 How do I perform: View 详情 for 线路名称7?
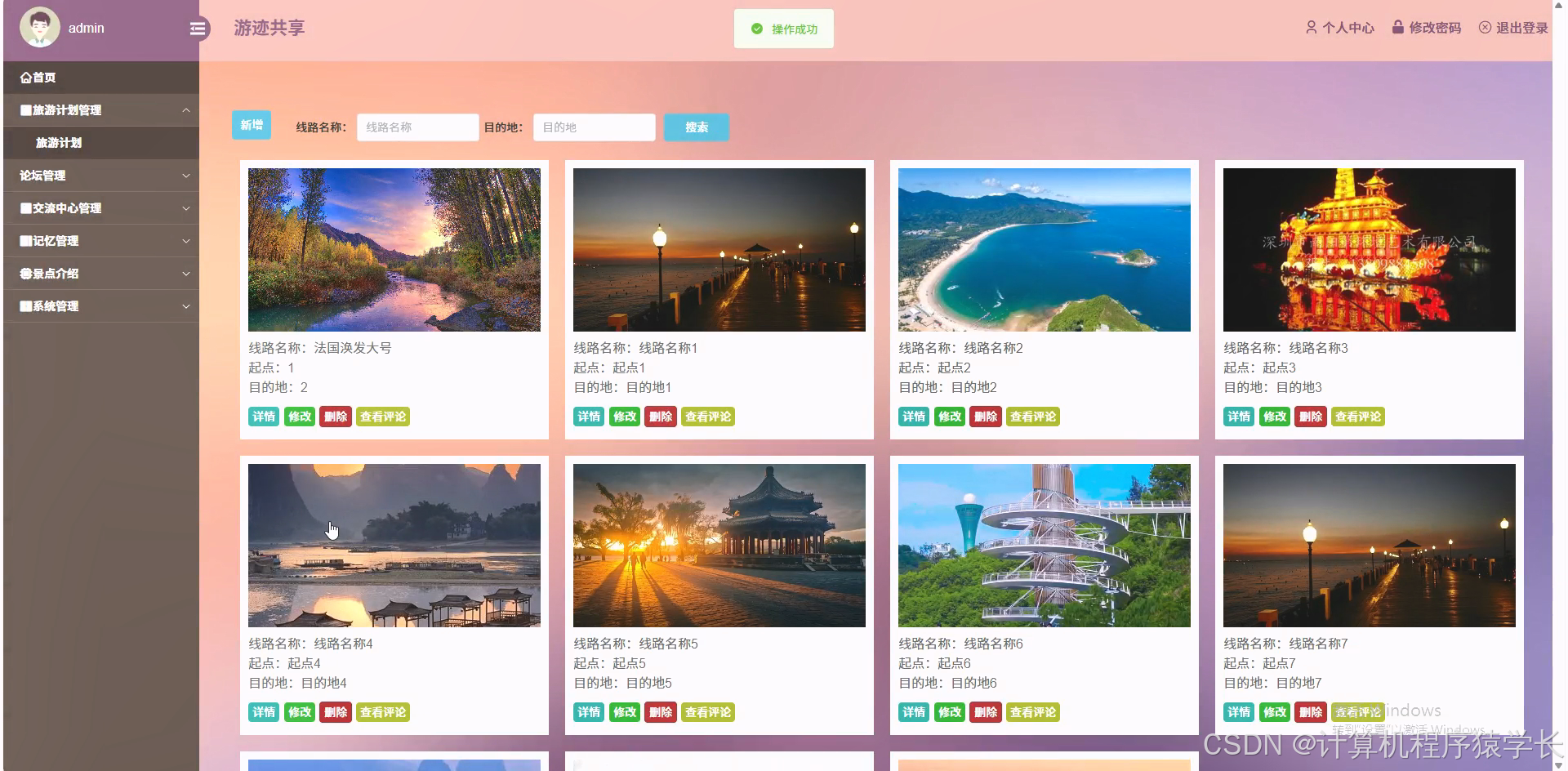tap(1239, 712)
